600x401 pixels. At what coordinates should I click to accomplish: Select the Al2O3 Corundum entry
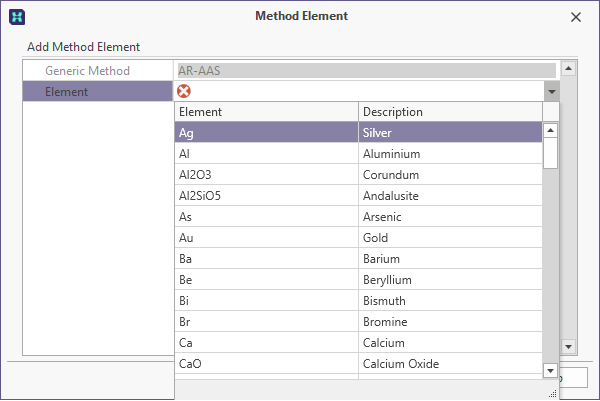coord(359,174)
